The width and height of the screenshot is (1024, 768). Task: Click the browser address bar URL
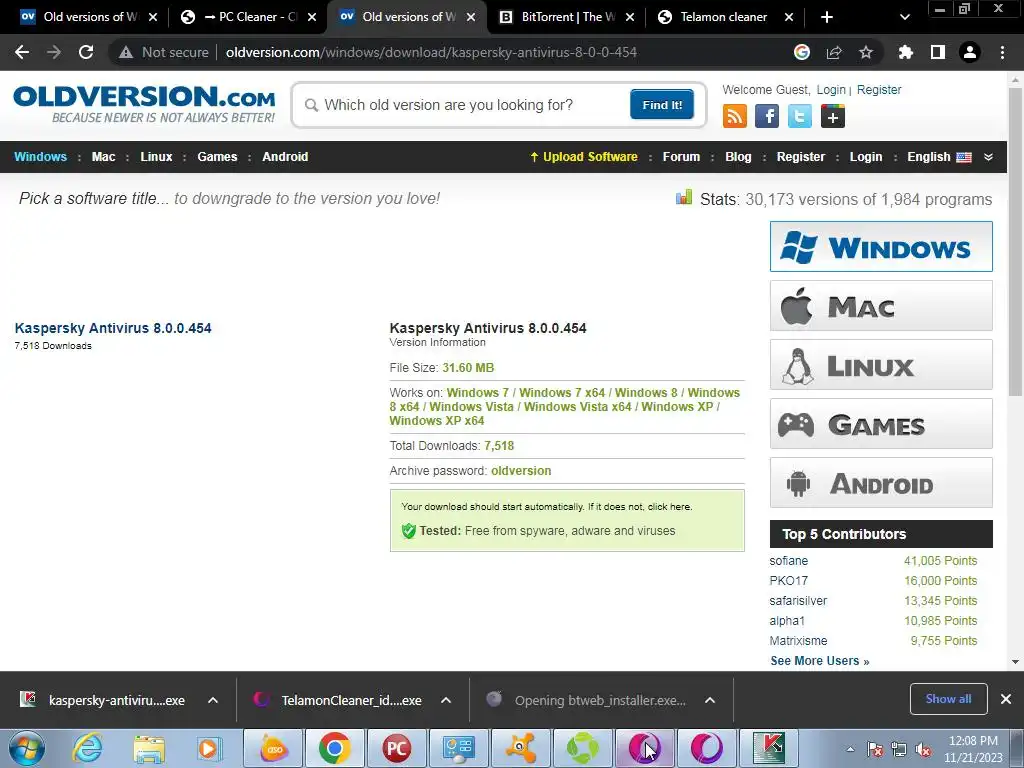[431, 52]
